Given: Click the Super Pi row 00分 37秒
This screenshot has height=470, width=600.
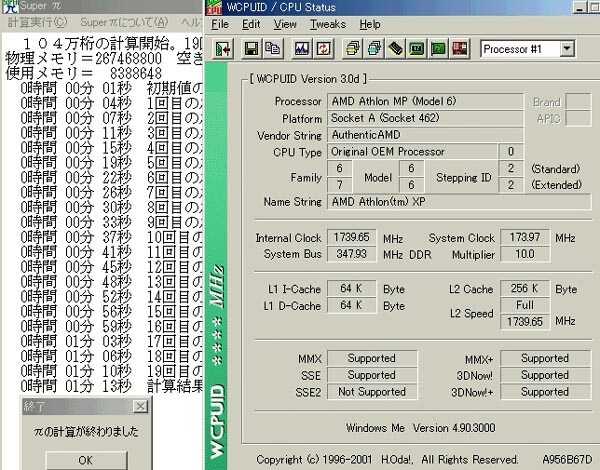Looking at the screenshot, I should click(x=111, y=237).
